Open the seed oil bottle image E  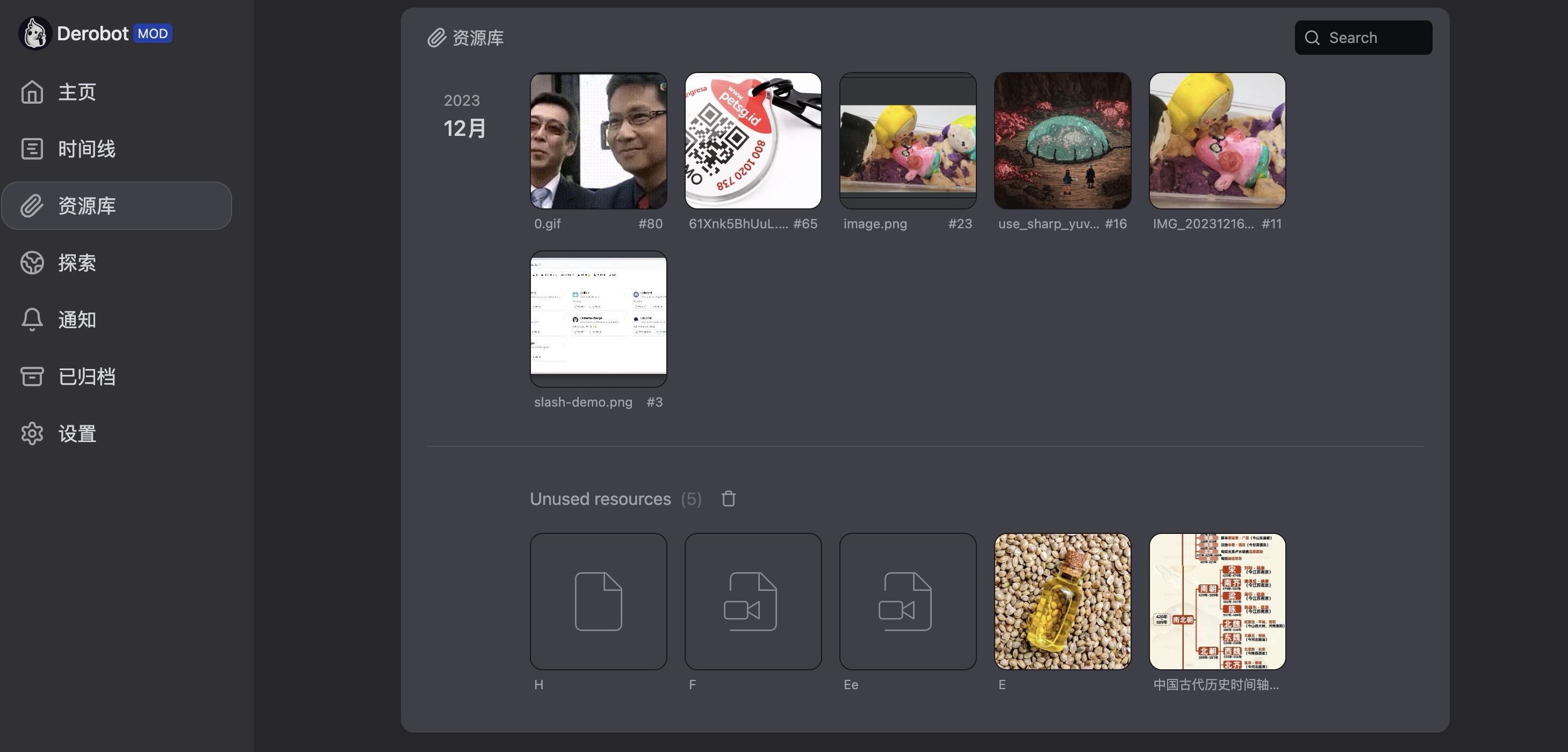click(x=1063, y=602)
